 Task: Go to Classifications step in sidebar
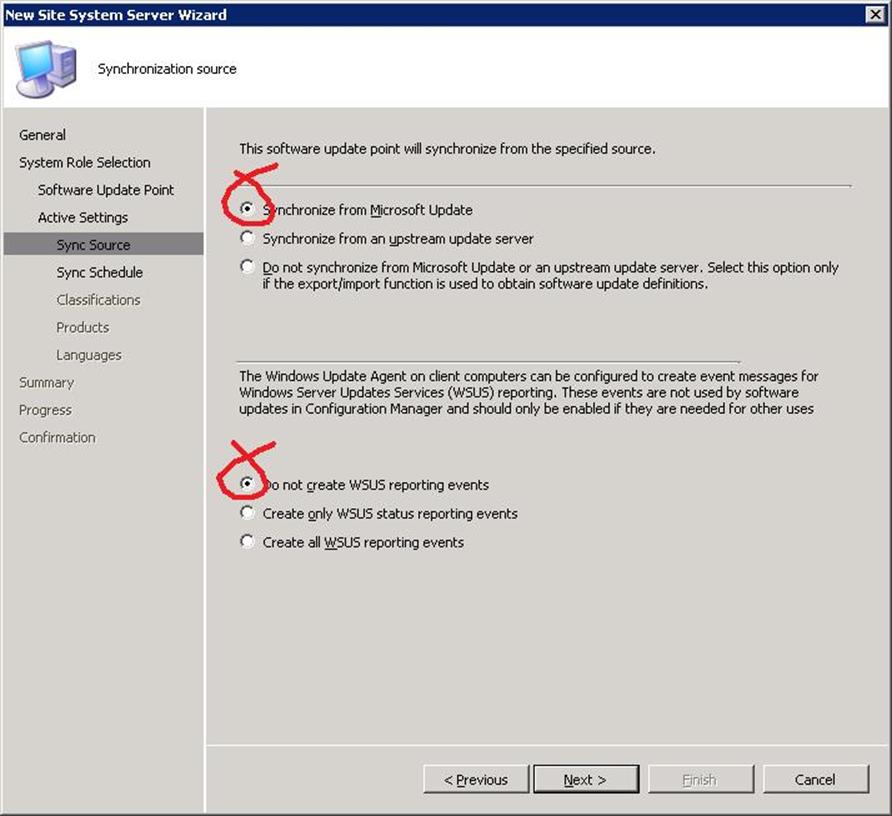point(98,300)
